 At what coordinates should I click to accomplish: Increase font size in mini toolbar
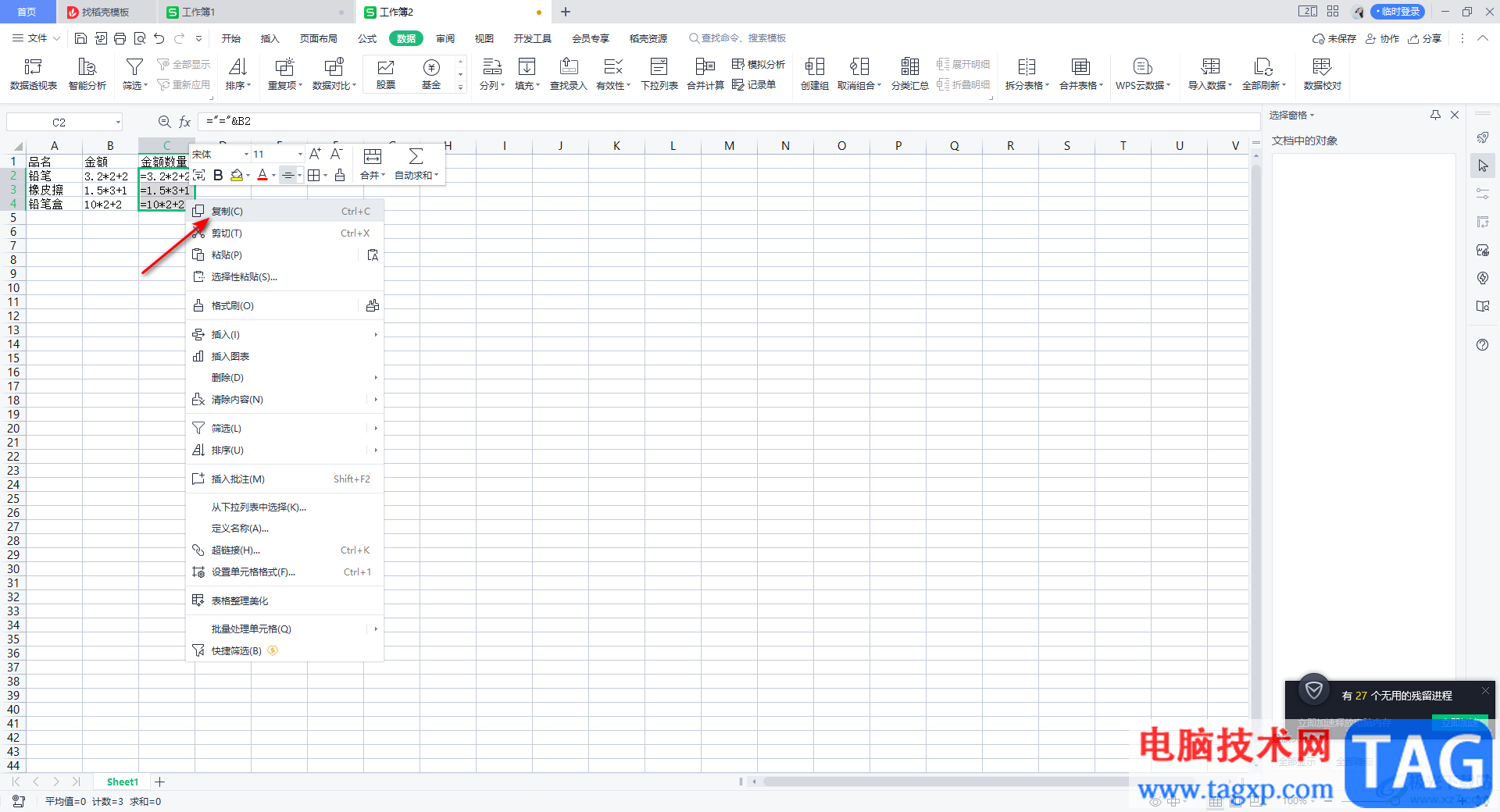click(x=316, y=154)
